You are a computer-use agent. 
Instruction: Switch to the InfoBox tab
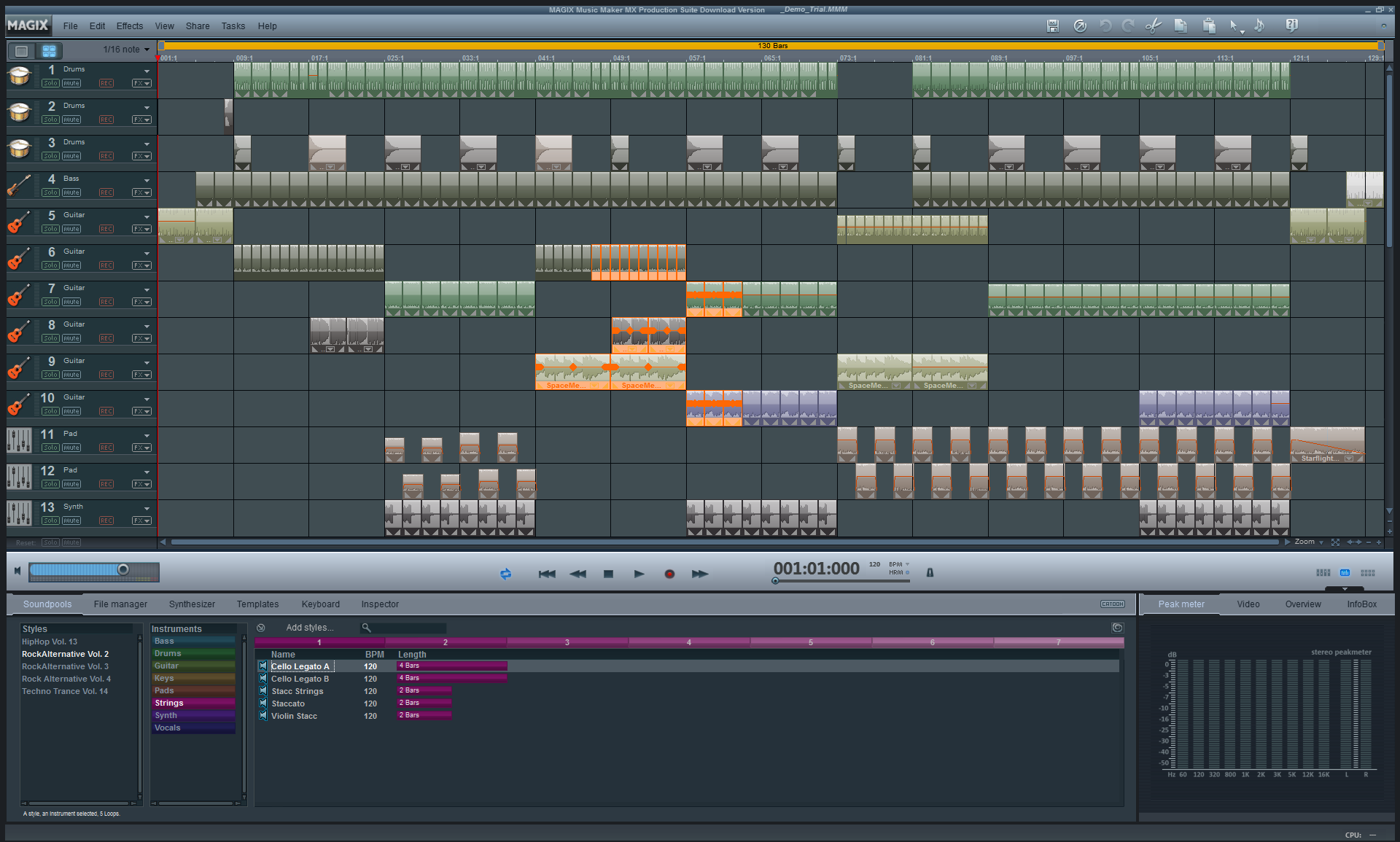point(1361,604)
